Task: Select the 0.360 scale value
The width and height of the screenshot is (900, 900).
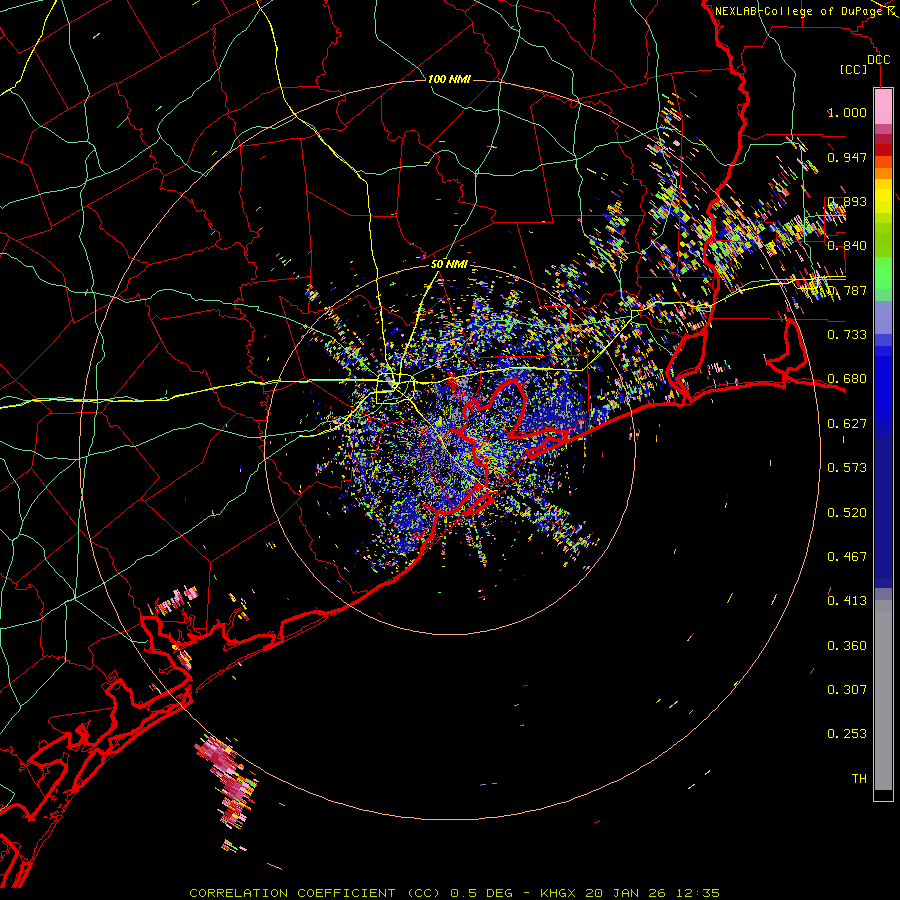Action: 847,646
